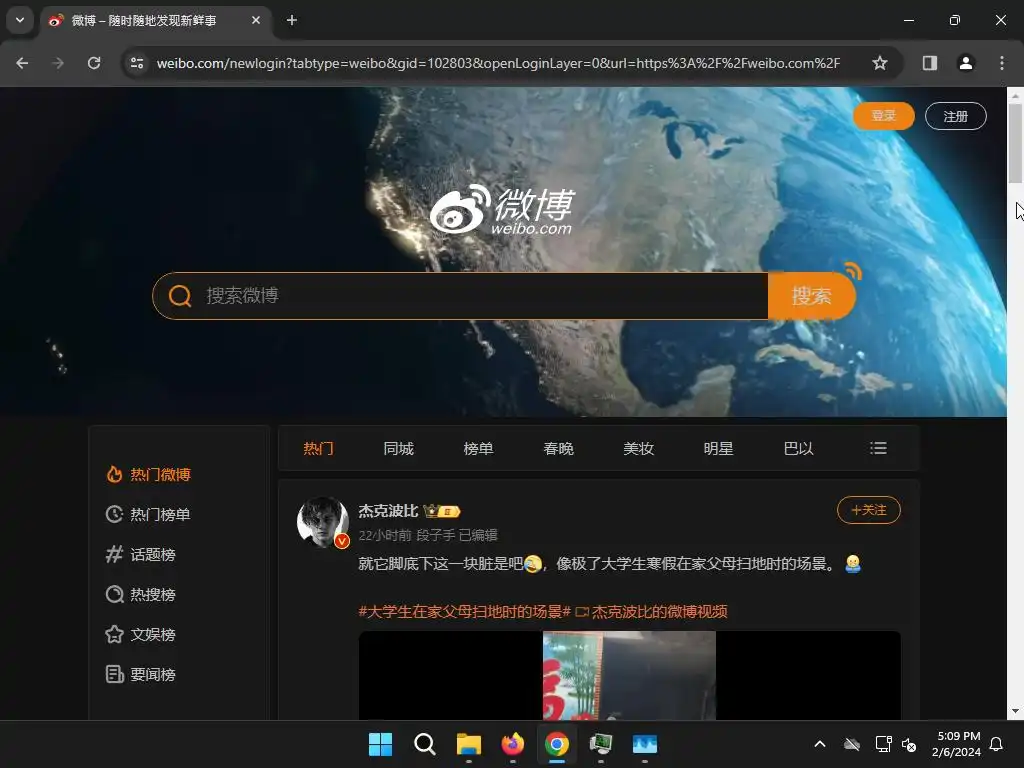The height and width of the screenshot is (768, 1024).
Task: Expand more channel categories list icon
Action: 878,448
